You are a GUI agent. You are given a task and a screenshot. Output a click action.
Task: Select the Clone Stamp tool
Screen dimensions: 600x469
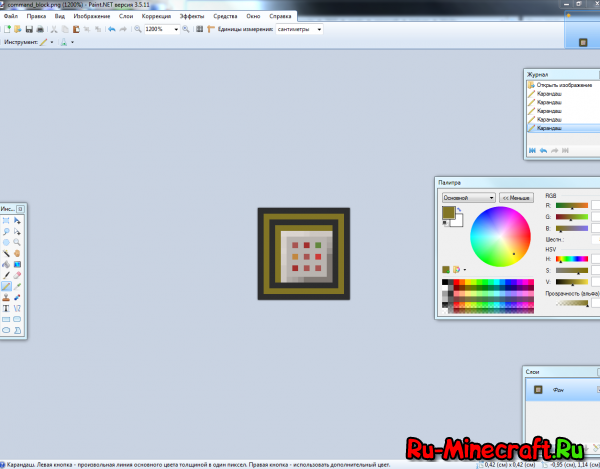click(6, 297)
